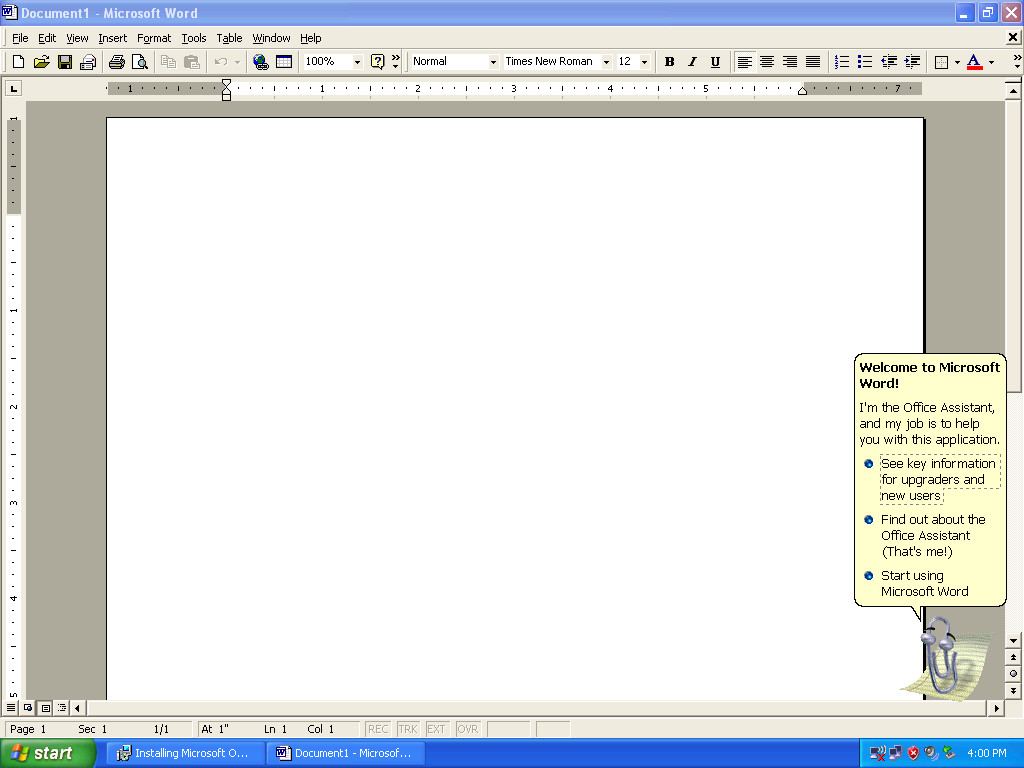Center align the text
This screenshot has height=768, width=1024.
click(767, 61)
